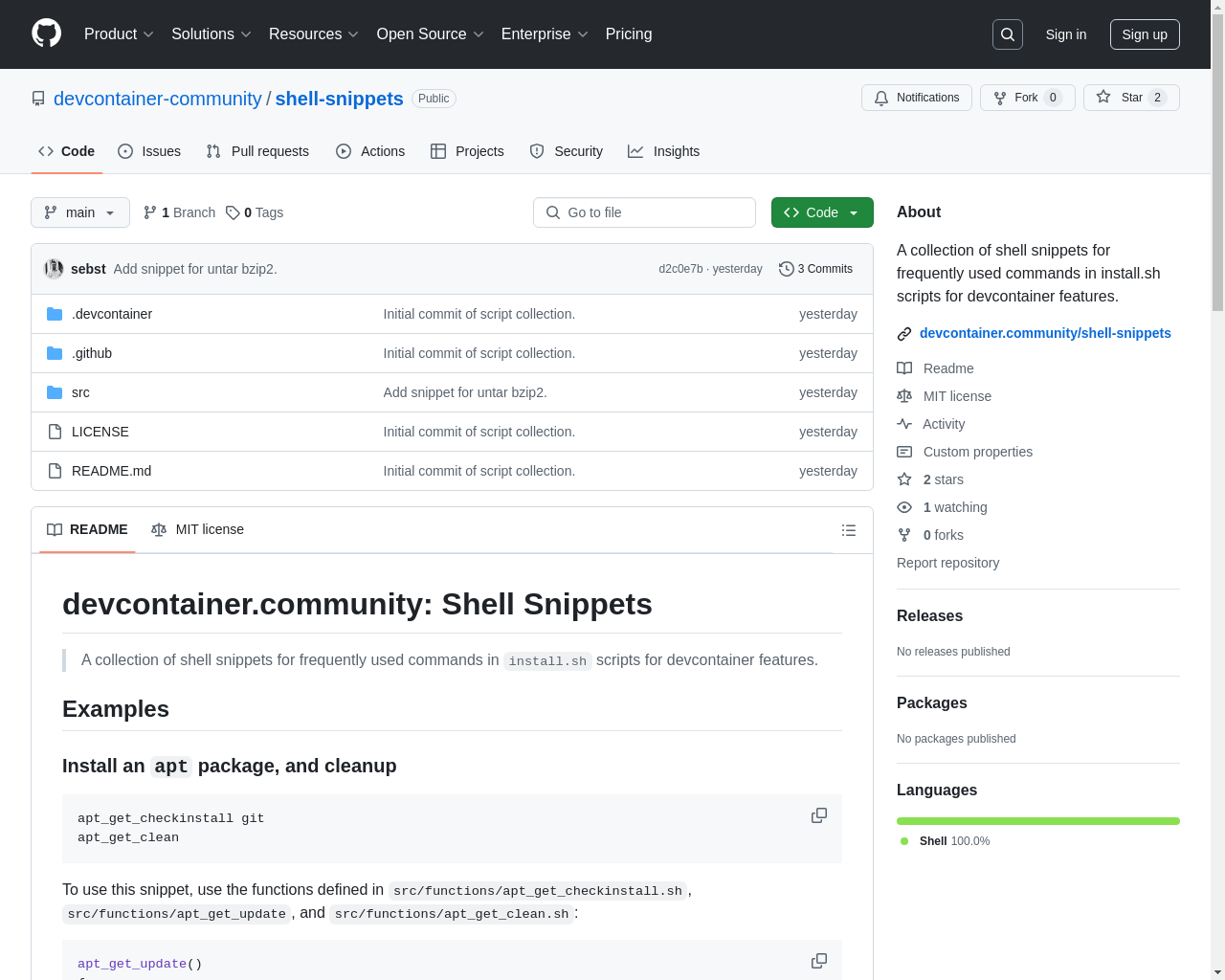This screenshot has width=1225, height=980.
Task: Copy the apt_get_checkinstall code snippet
Action: (x=819, y=815)
